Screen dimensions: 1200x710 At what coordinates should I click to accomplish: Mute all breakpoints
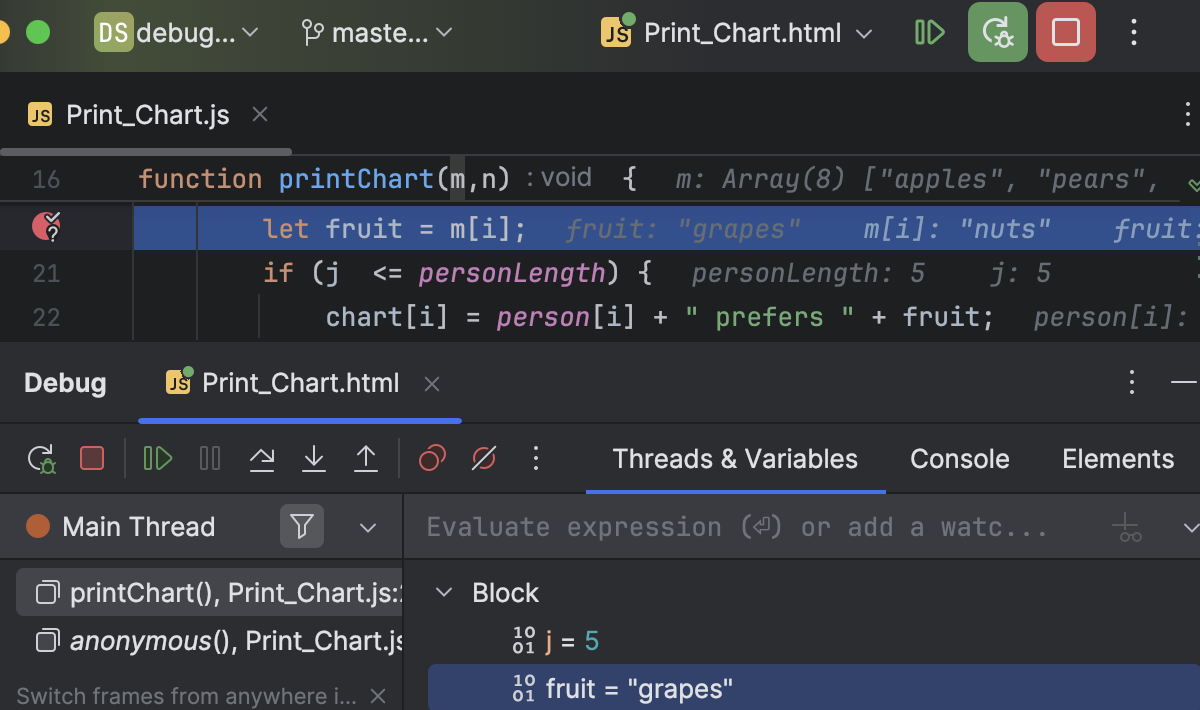[x=483, y=458]
